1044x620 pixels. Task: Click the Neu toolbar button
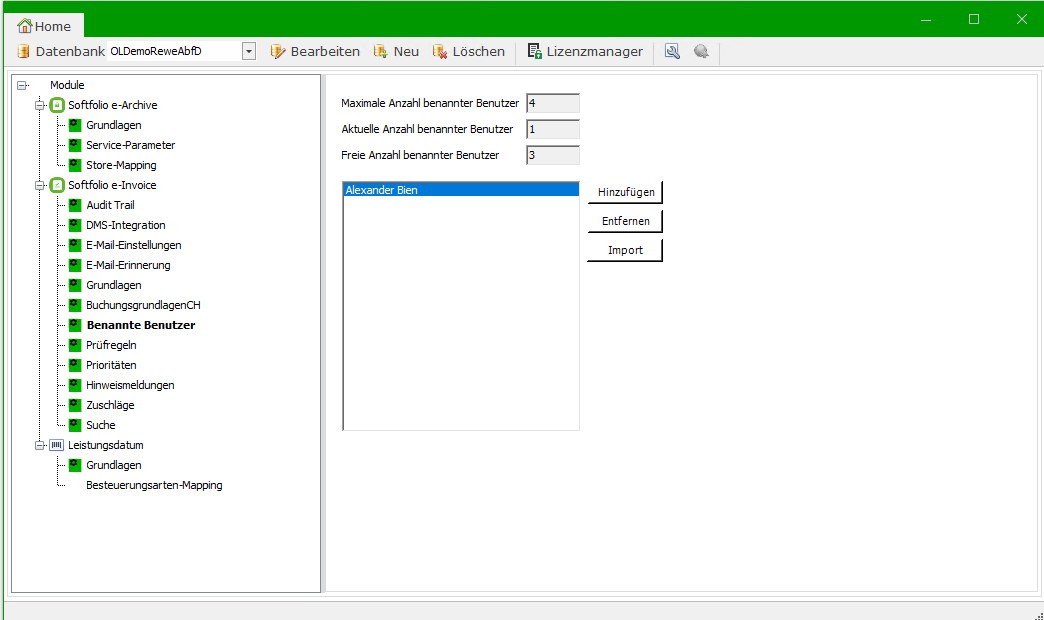(396, 51)
